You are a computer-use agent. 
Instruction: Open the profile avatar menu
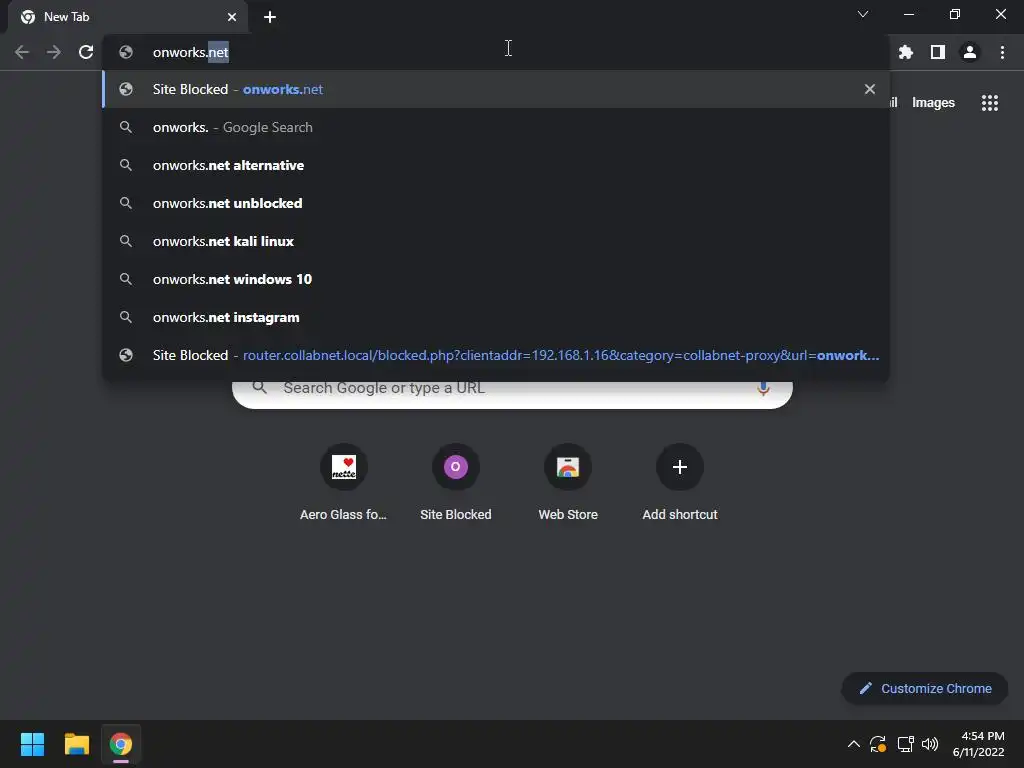(x=970, y=52)
